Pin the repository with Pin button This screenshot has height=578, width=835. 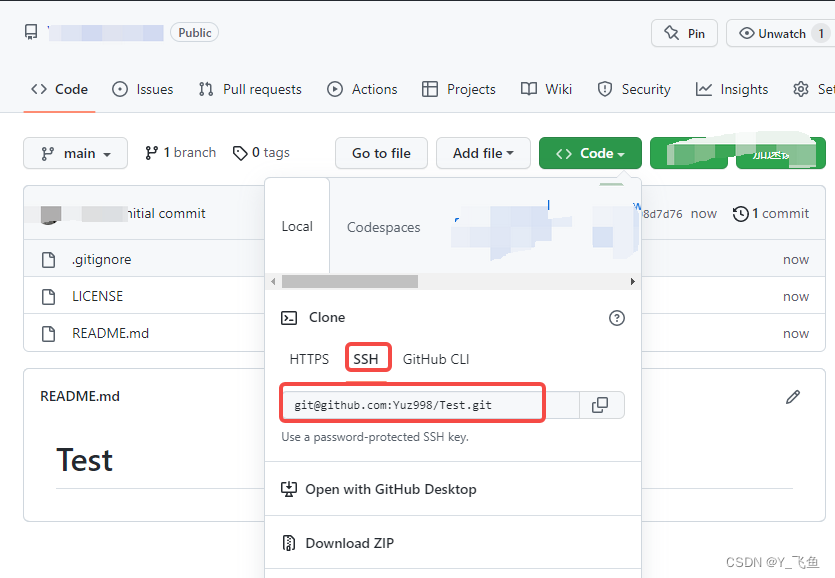coord(684,33)
